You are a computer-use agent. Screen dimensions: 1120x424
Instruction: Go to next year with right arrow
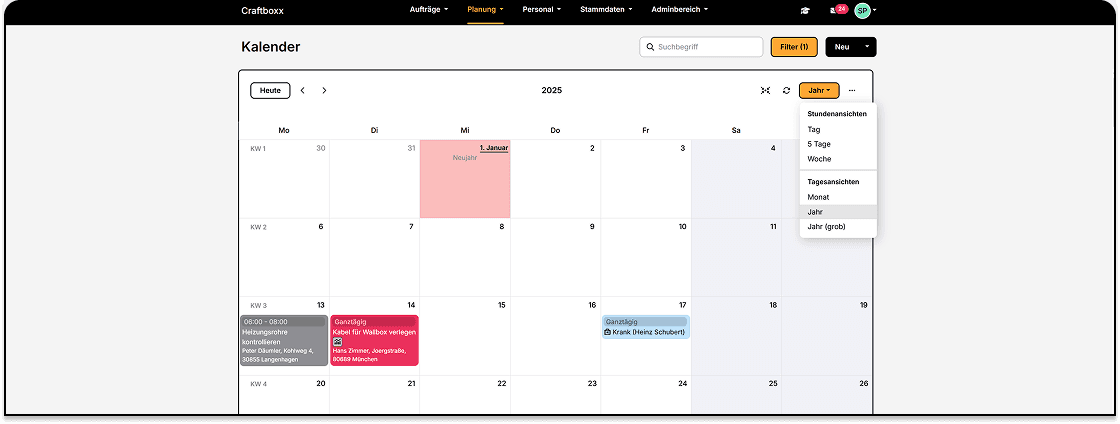[x=324, y=91]
